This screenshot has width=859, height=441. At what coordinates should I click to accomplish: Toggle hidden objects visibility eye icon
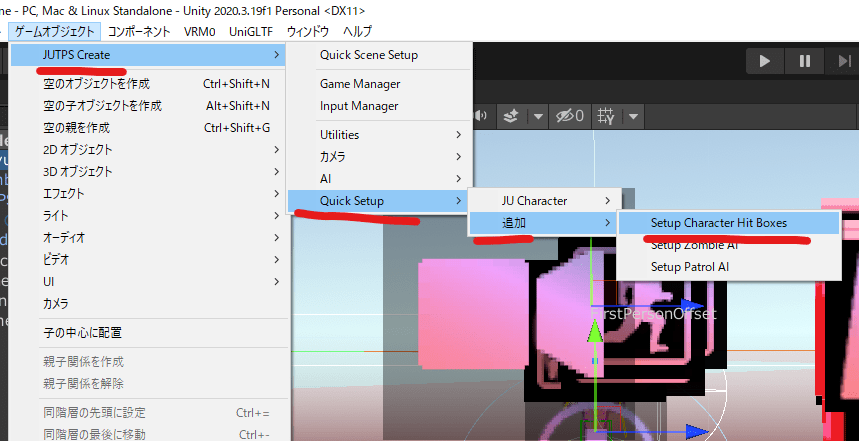tap(569, 116)
